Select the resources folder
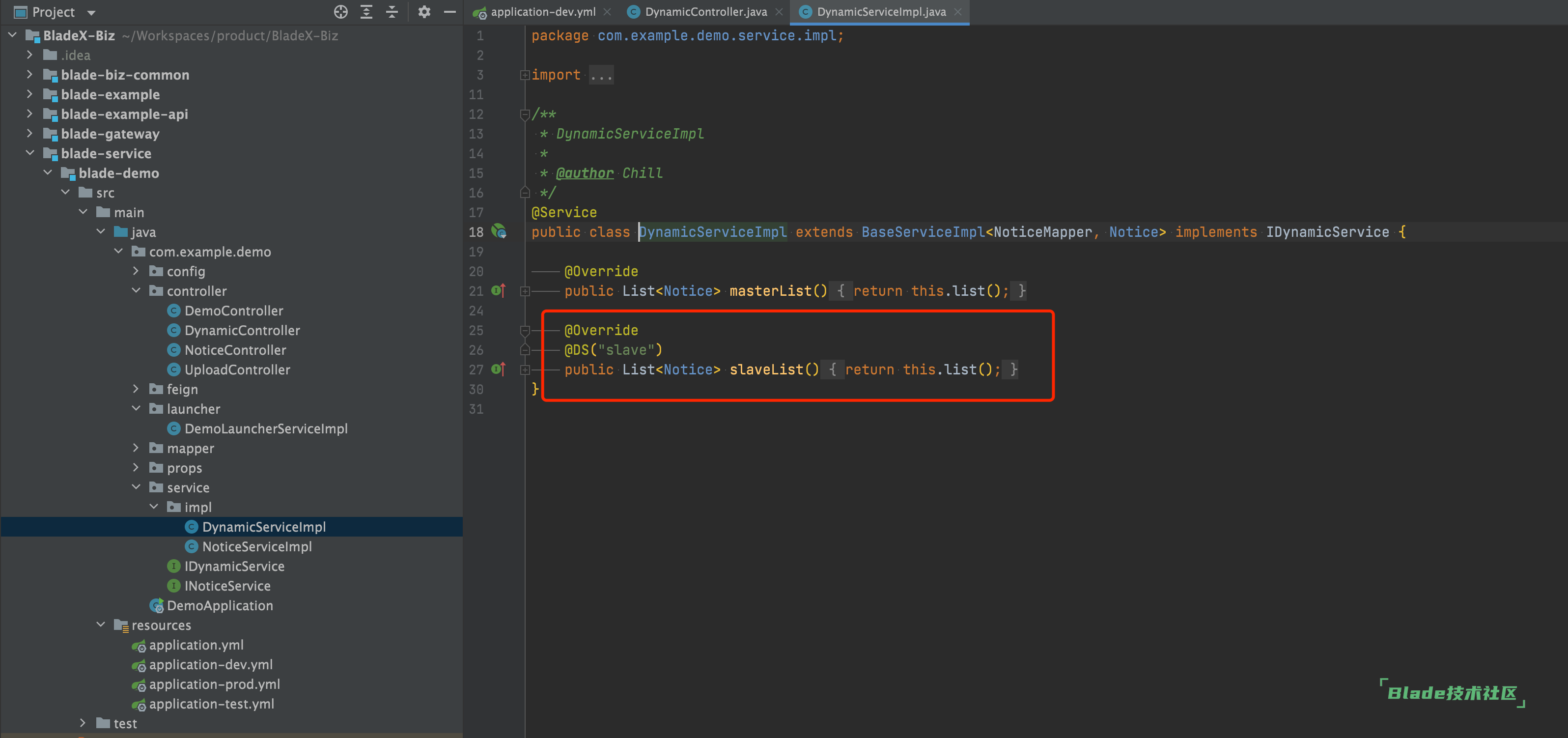 coord(161,625)
